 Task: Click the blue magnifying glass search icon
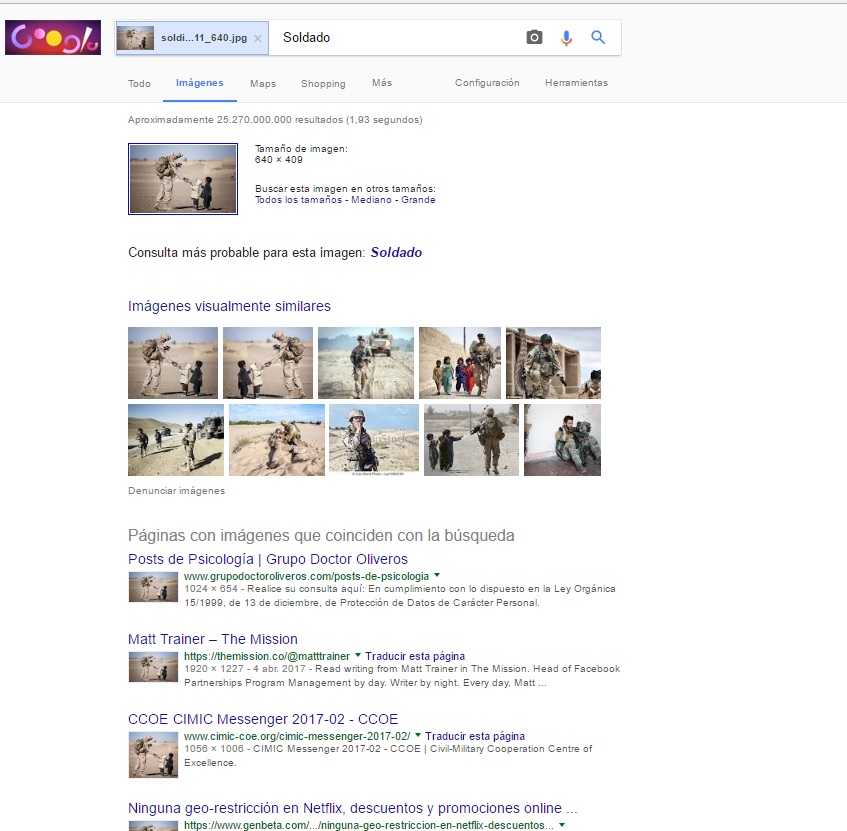point(598,38)
